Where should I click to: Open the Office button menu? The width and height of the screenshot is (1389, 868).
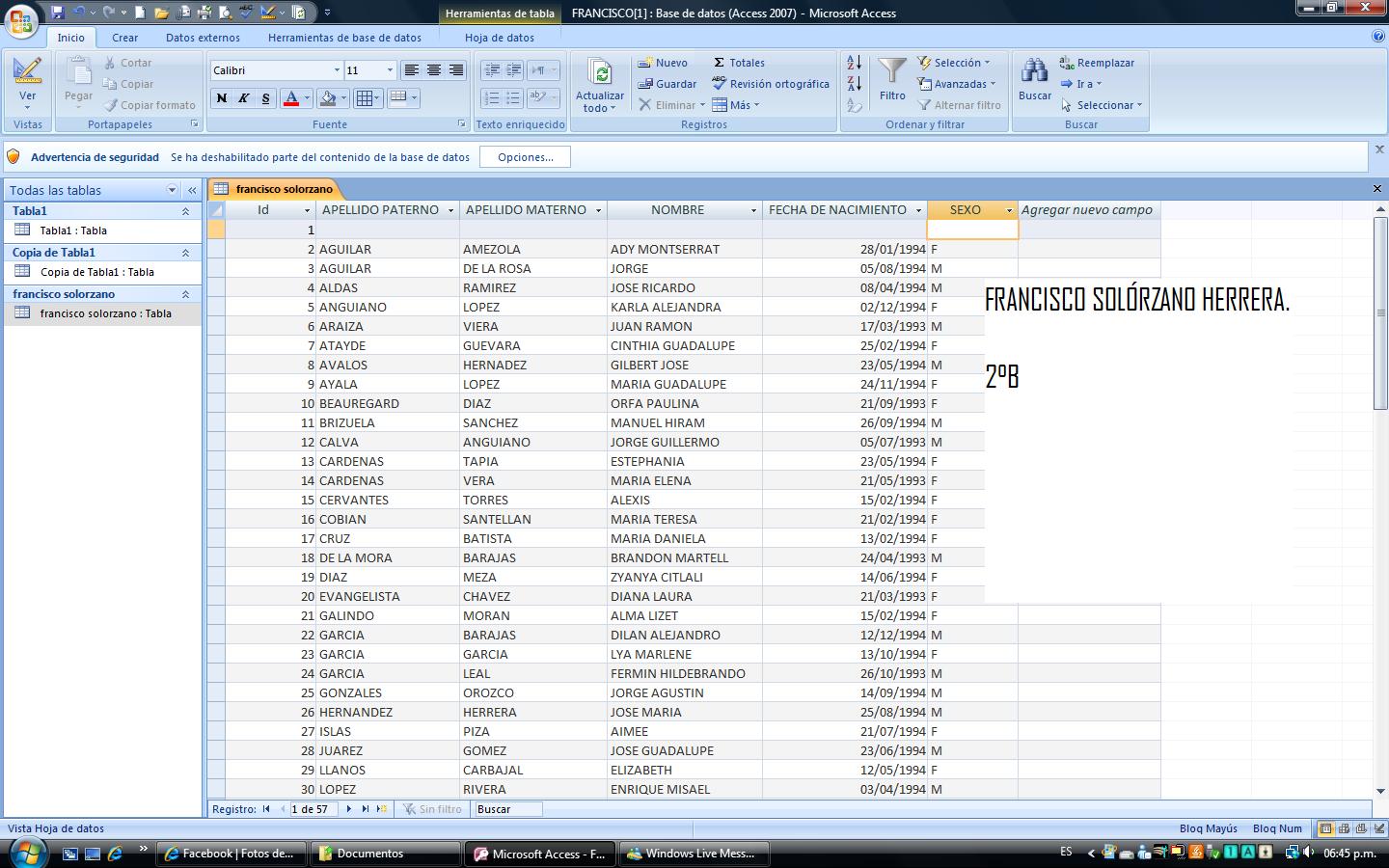click(x=21, y=20)
